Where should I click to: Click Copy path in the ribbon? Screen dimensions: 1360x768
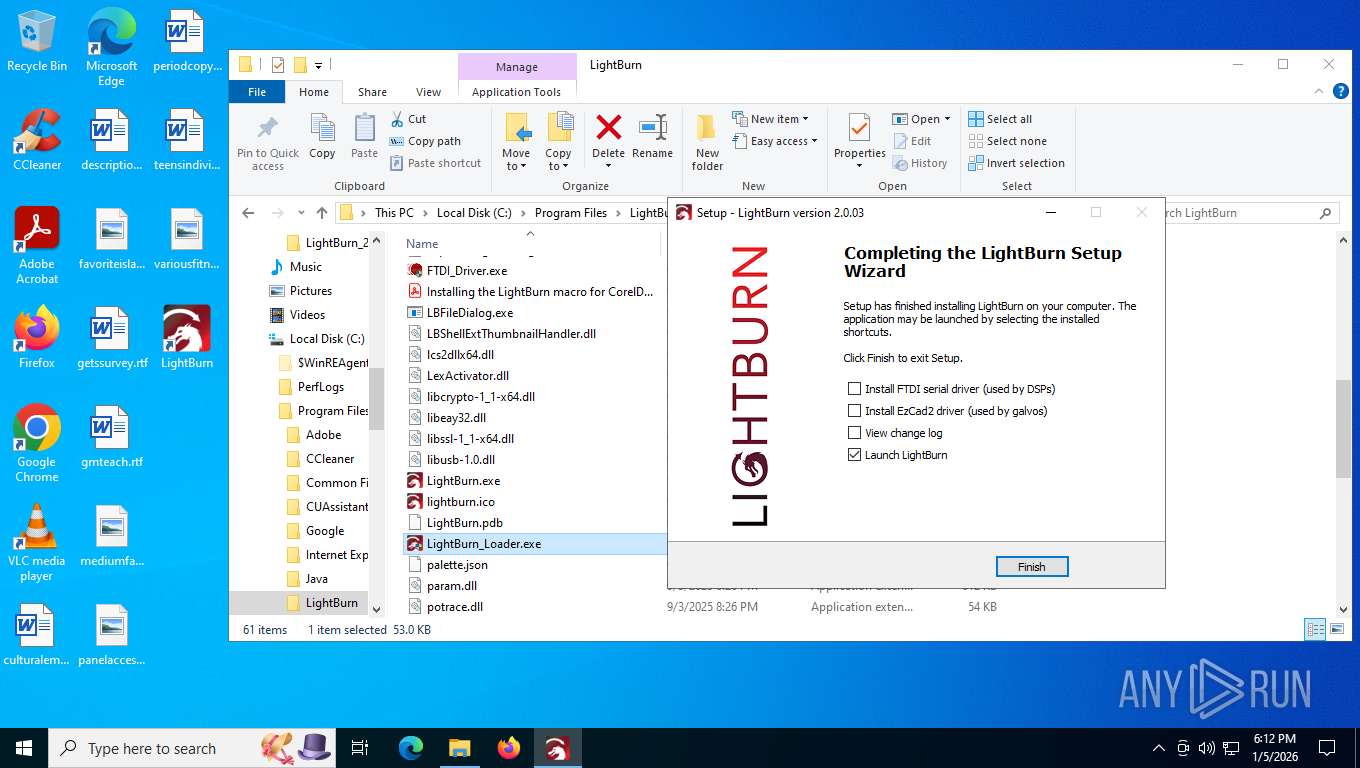pos(425,141)
